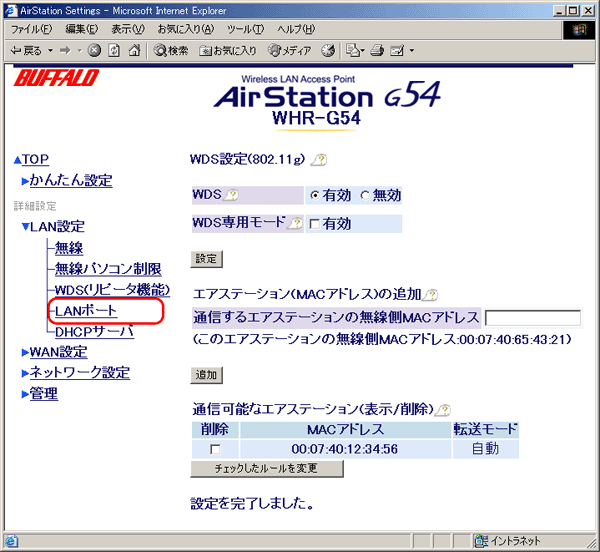Click the 00:07:40:12:34:56 MAC address cell

pos(345,449)
